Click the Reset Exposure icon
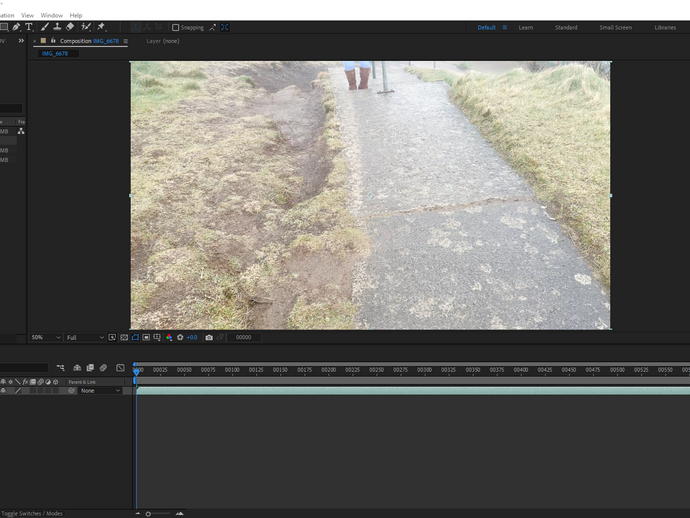This screenshot has width=690, height=518. coord(180,337)
